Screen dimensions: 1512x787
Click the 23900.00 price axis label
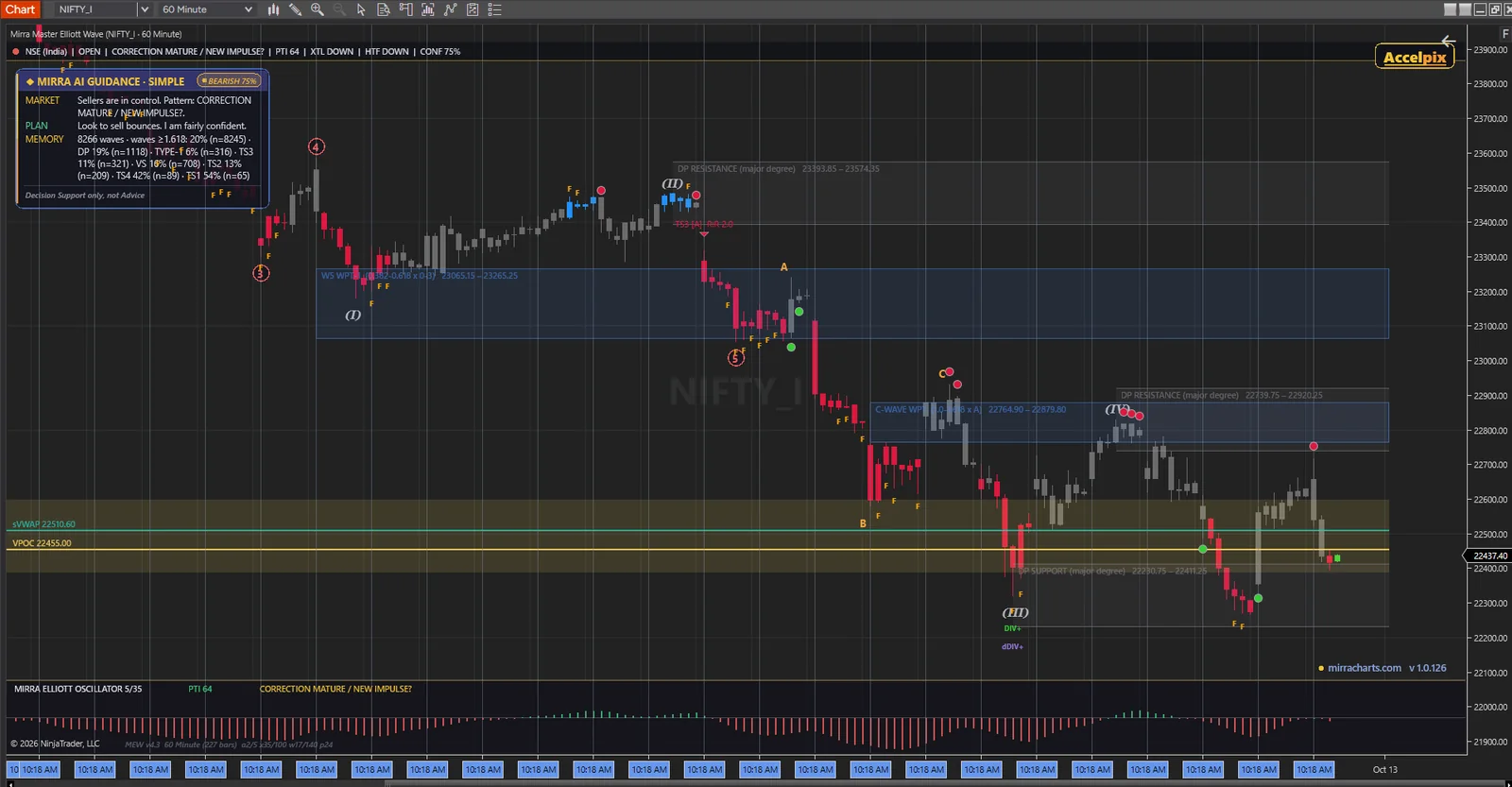pyautogui.click(x=1490, y=50)
